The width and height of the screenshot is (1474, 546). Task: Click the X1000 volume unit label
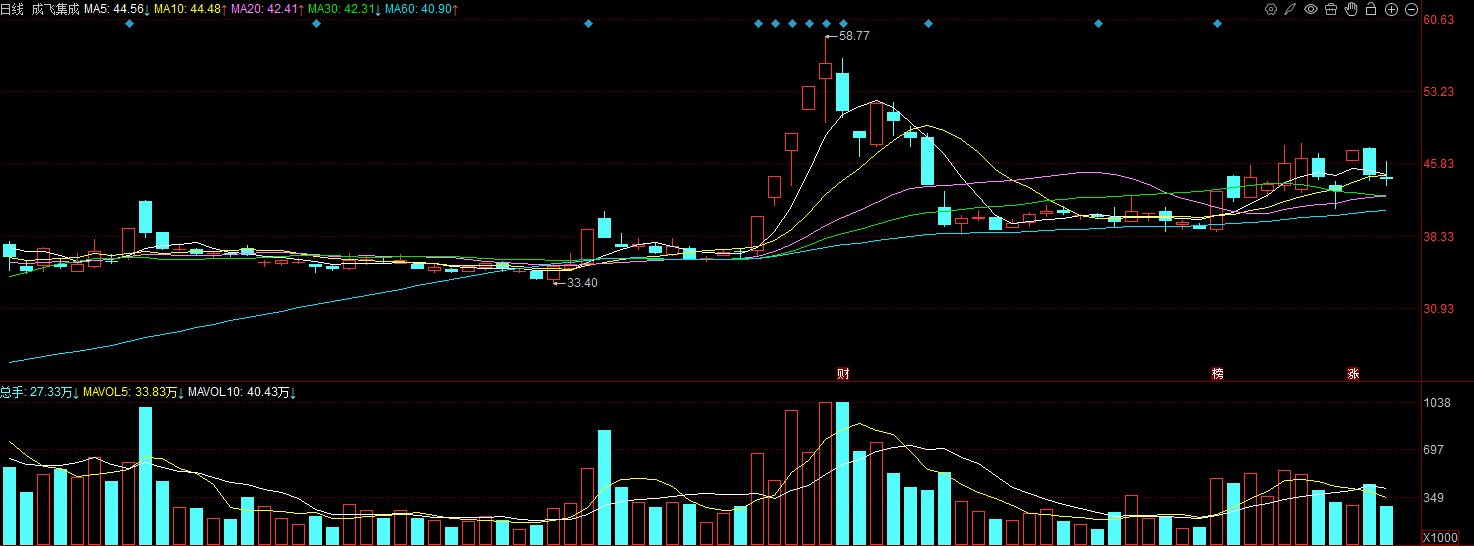[1440, 537]
